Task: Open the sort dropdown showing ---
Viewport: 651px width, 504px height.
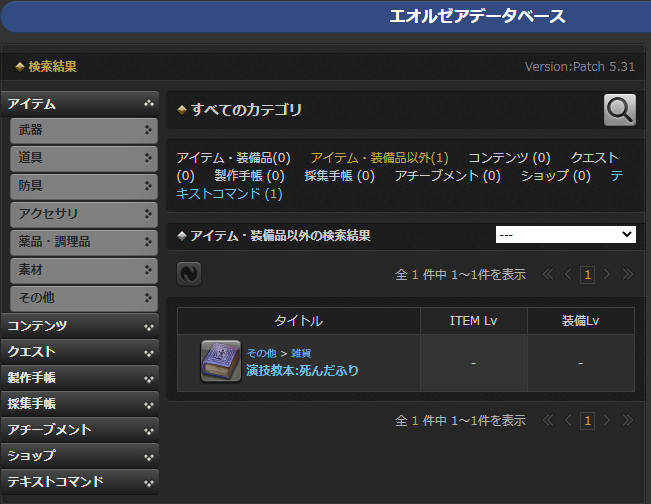Action: pos(565,235)
